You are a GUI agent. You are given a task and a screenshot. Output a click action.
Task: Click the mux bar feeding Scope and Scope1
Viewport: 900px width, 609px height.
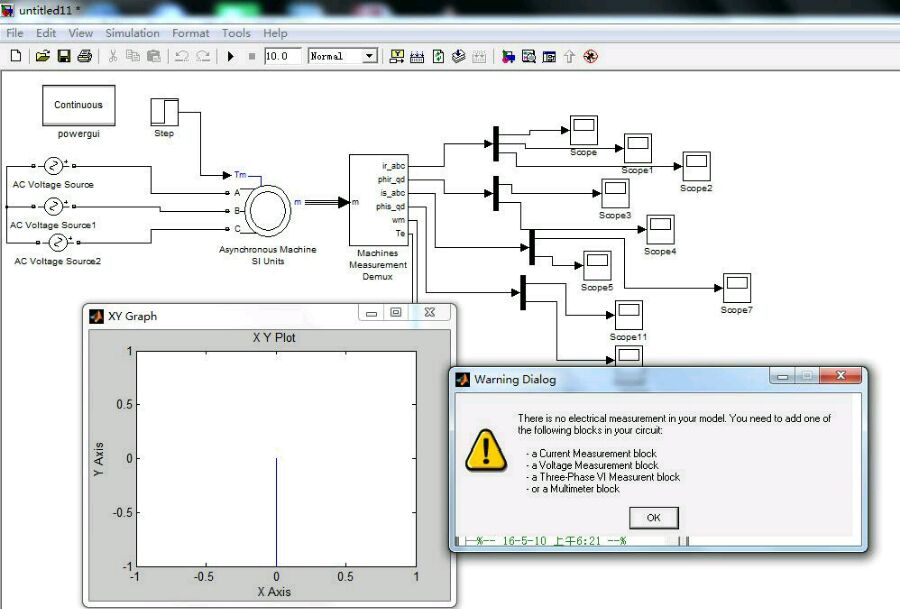click(496, 143)
